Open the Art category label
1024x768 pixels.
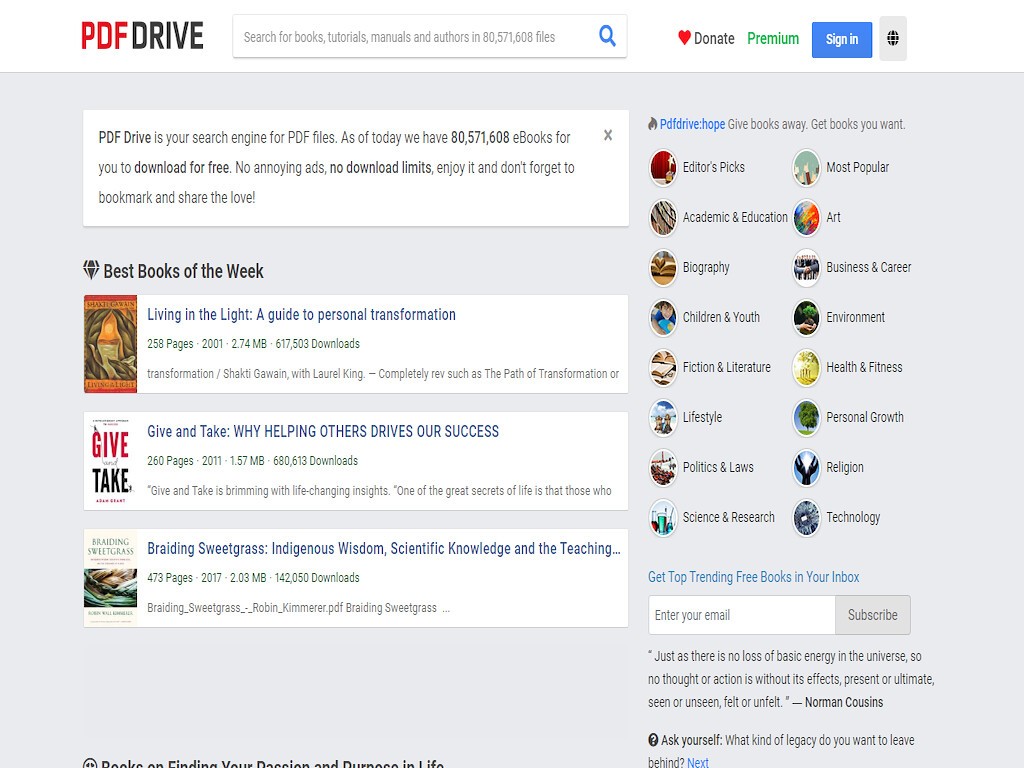(x=833, y=217)
